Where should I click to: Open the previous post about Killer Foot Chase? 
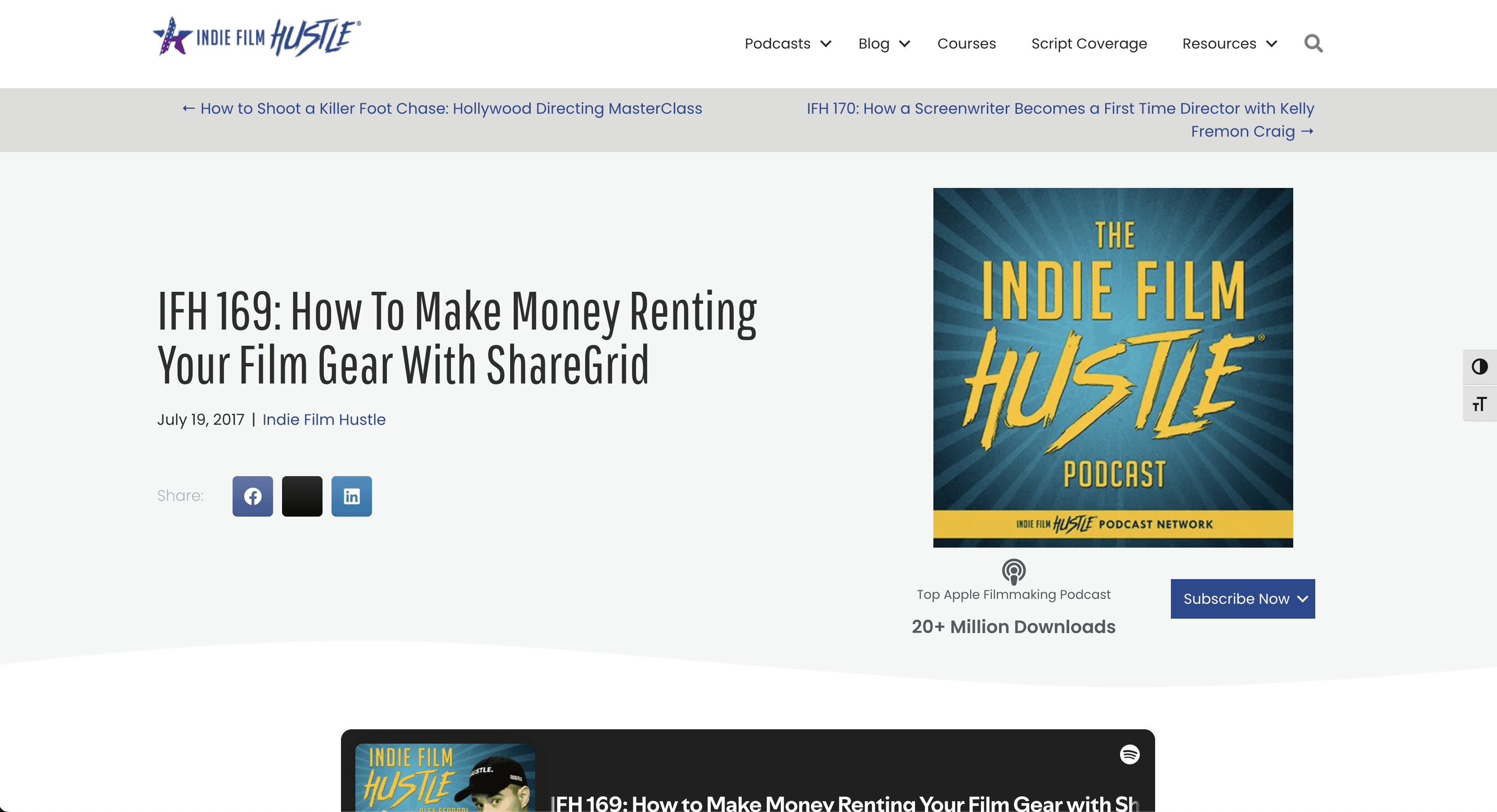click(442, 109)
